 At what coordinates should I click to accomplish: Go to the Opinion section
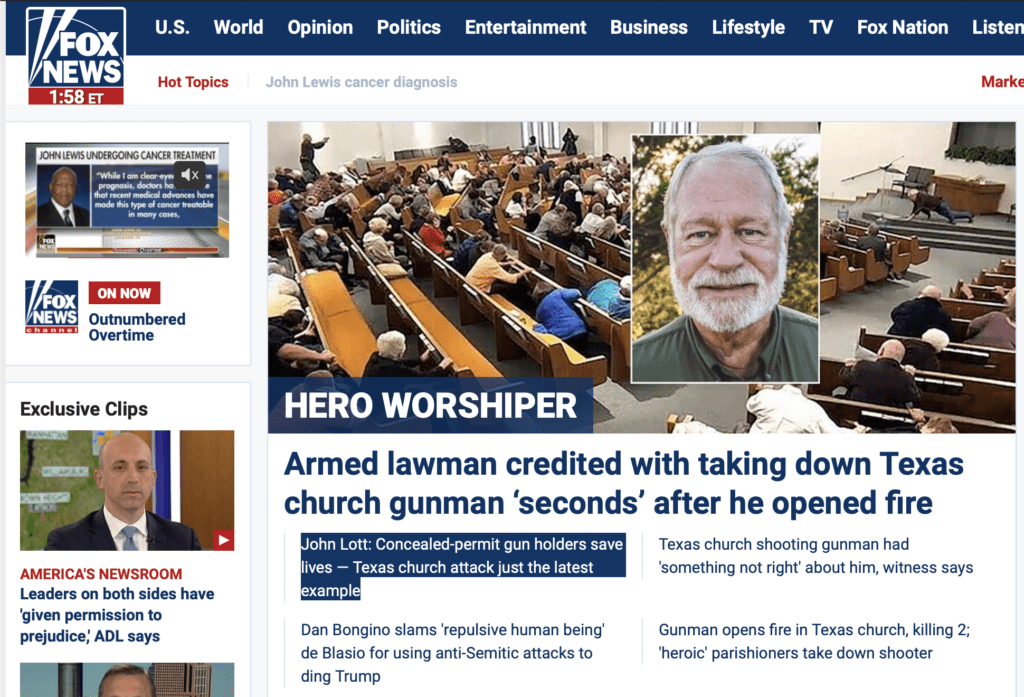(x=320, y=27)
